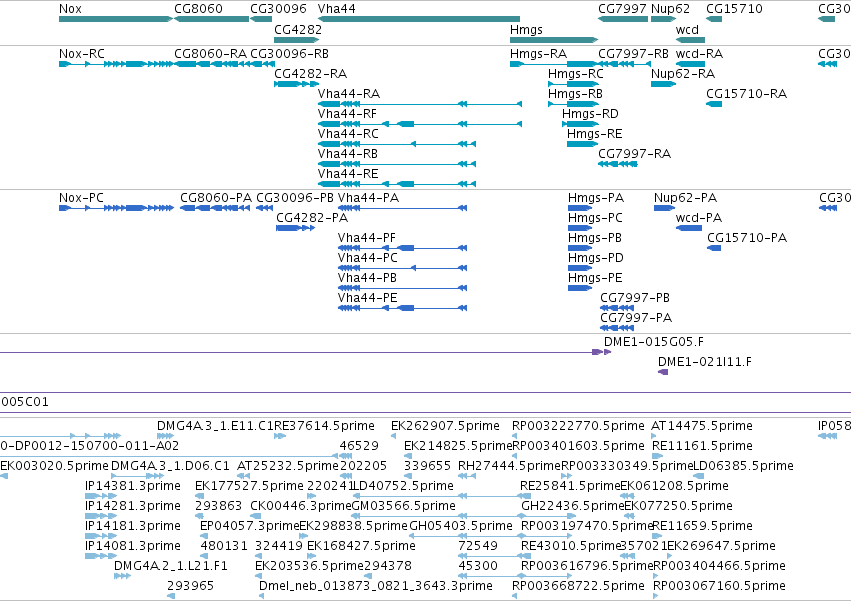851x601 pixels.
Task: Click EST label LD06385.5prime
Action: (x=744, y=466)
